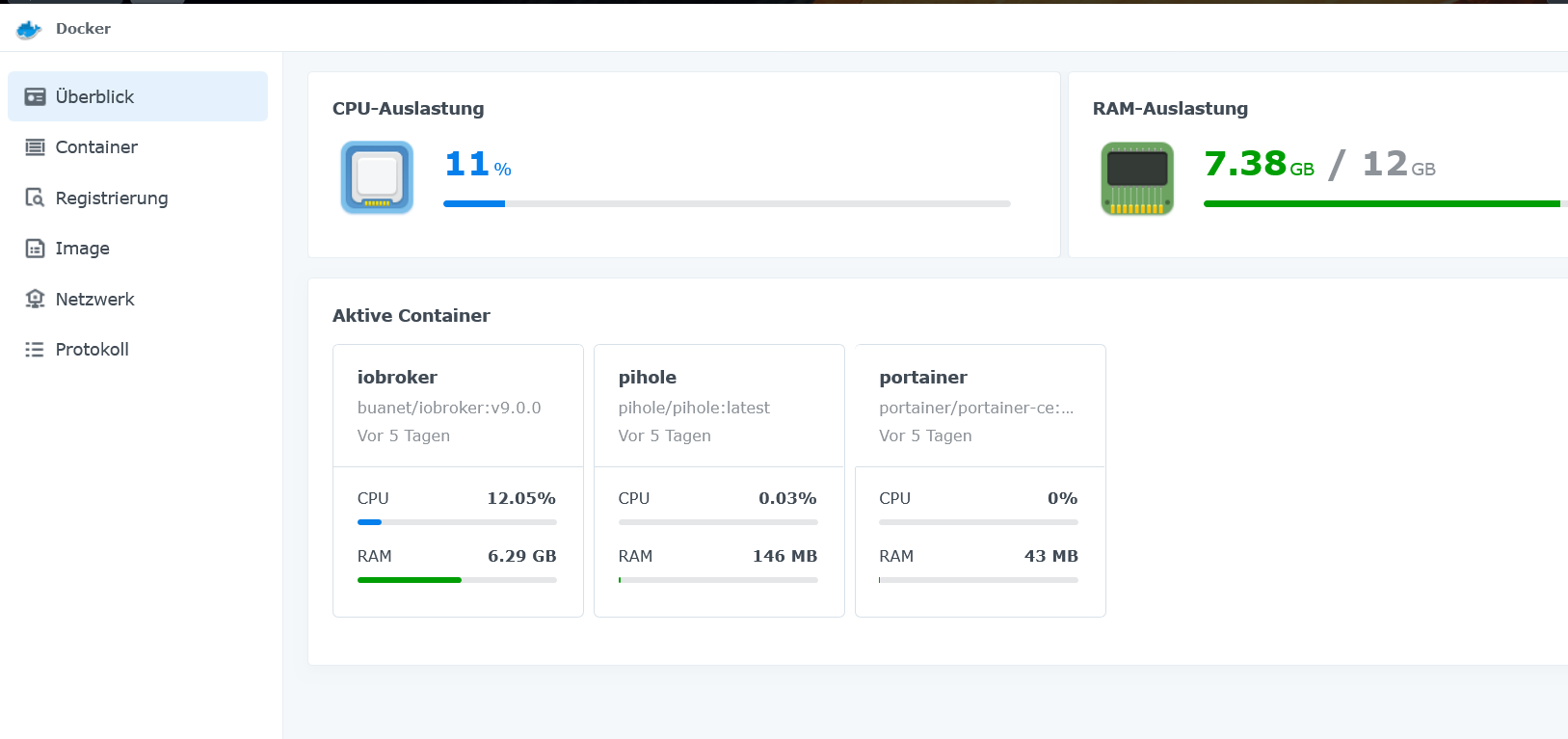Click the portainer RAM usage bar
This screenshot has width=1568, height=739.
point(978,580)
